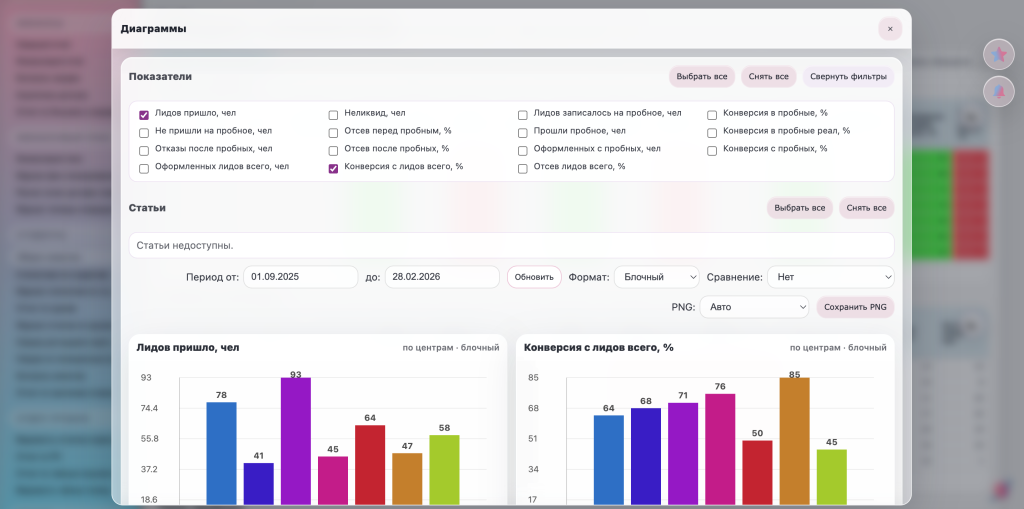Click the purple bar valued 93
The width and height of the screenshot is (1024, 509).
point(296,440)
